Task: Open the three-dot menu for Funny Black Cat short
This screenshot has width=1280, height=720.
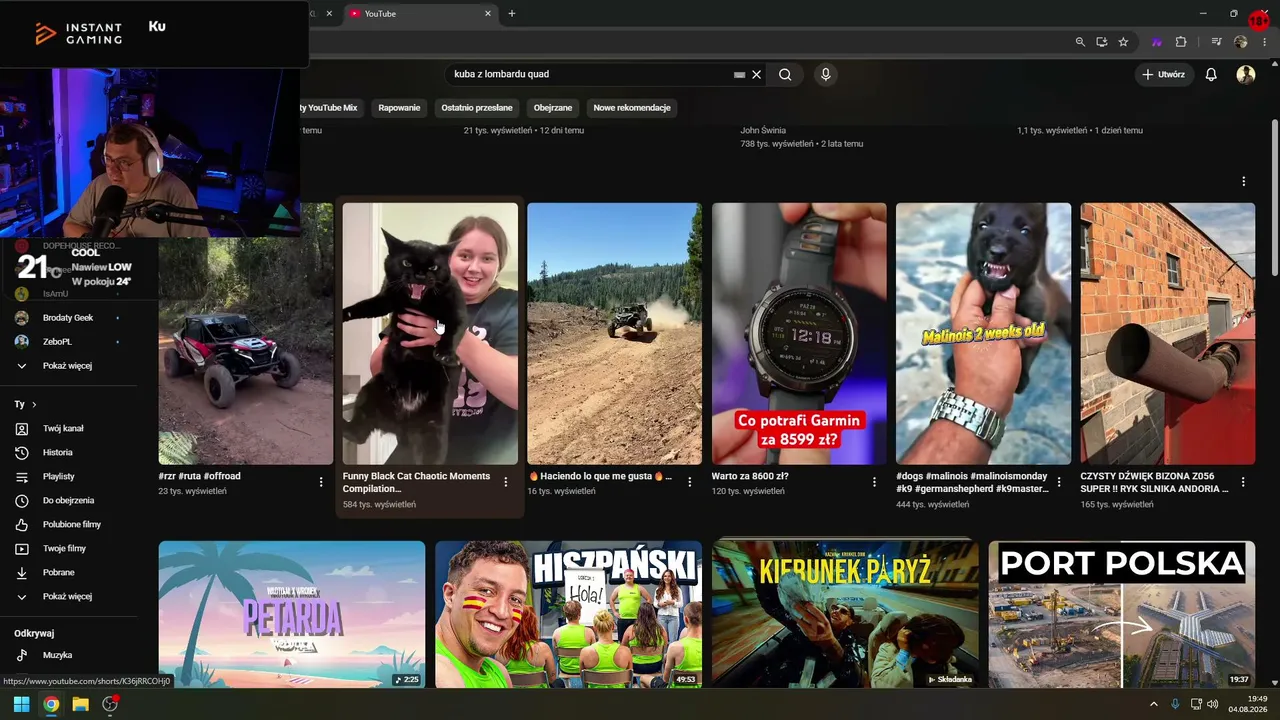Action: click(505, 482)
